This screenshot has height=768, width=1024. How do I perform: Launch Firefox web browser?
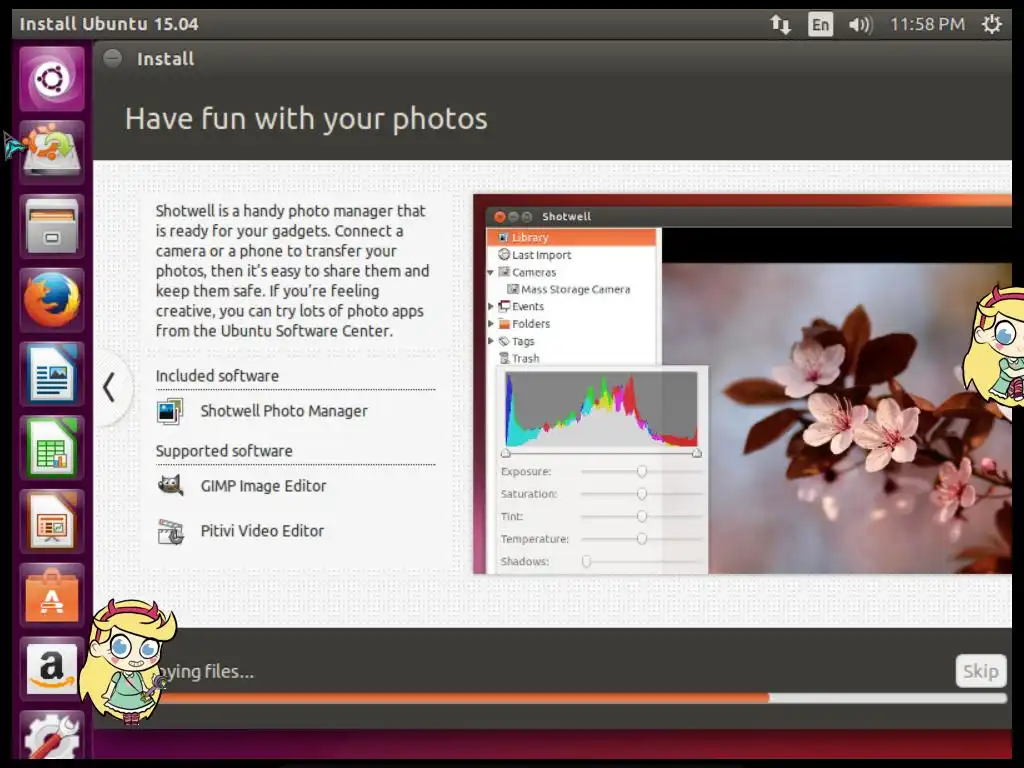pyautogui.click(x=52, y=300)
